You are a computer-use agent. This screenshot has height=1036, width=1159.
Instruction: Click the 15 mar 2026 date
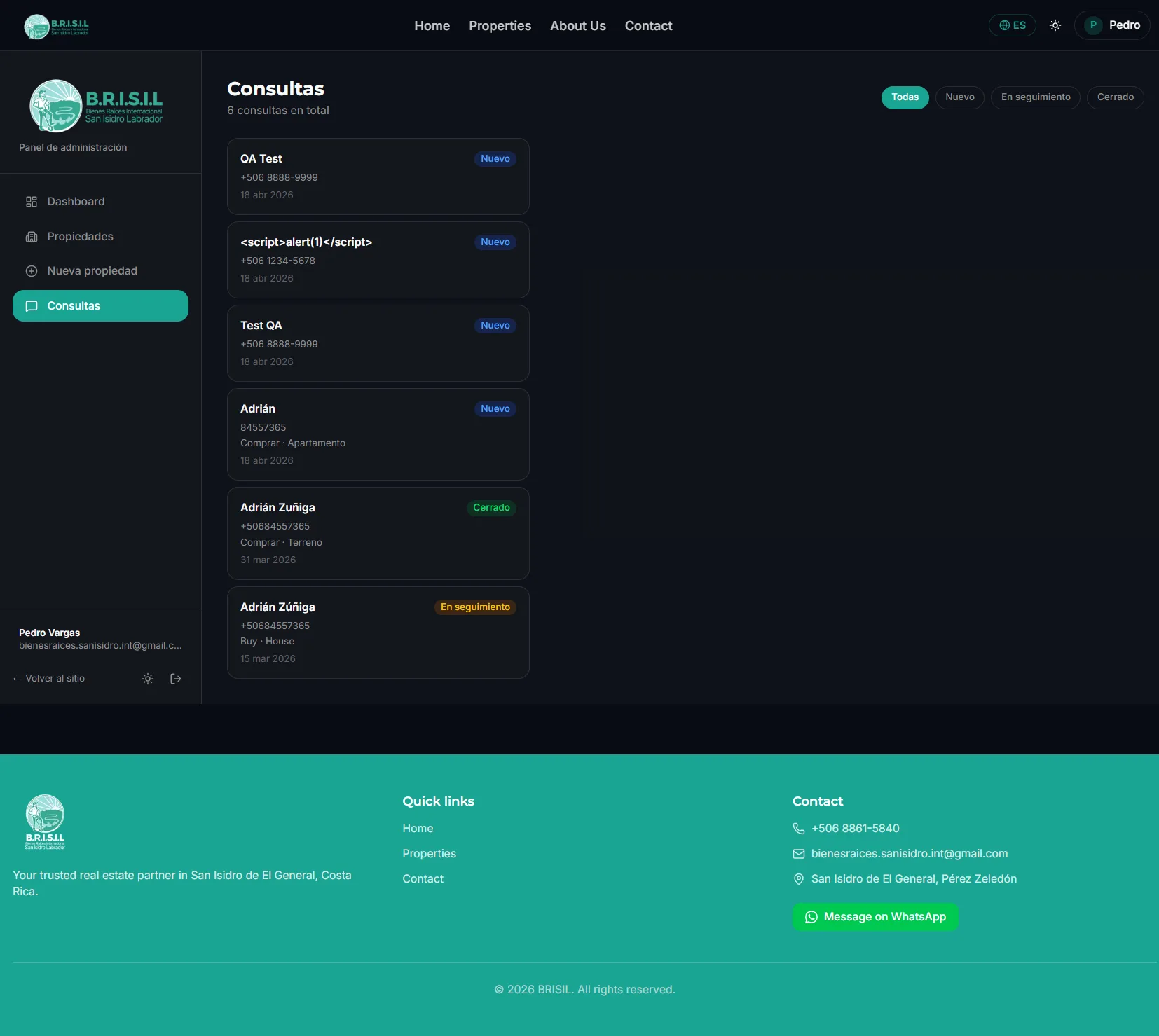pos(268,659)
